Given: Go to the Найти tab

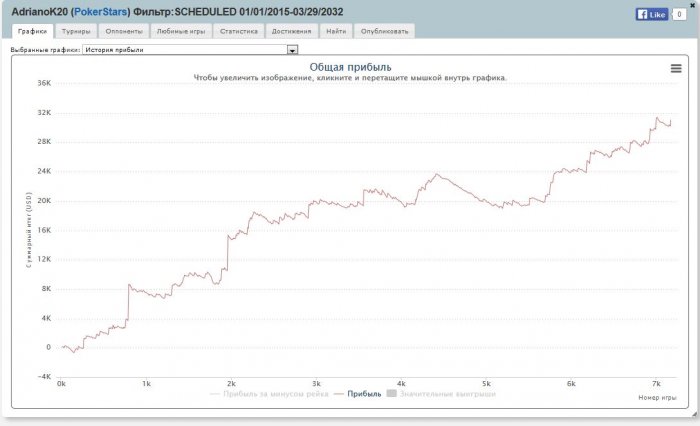Looking at the screenshot, I should tap(336, 31).
